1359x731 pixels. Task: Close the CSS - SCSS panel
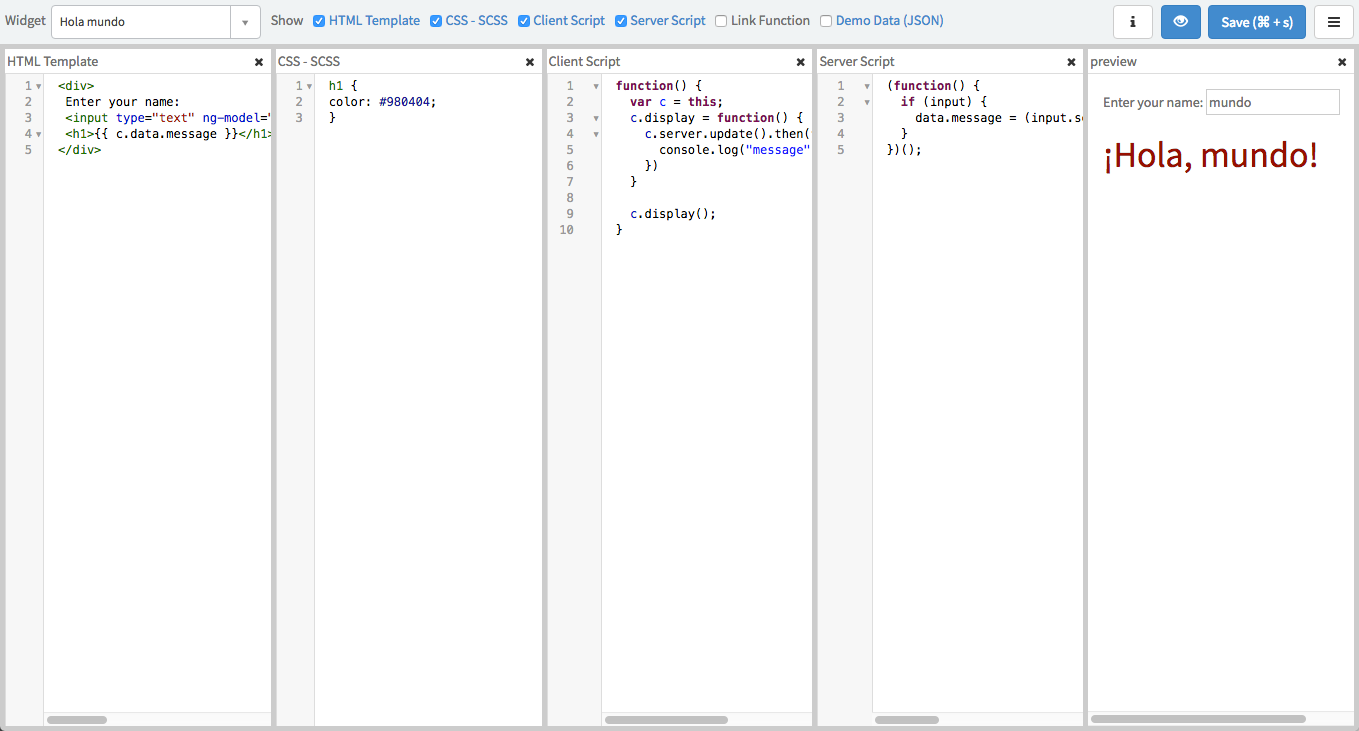530,62
